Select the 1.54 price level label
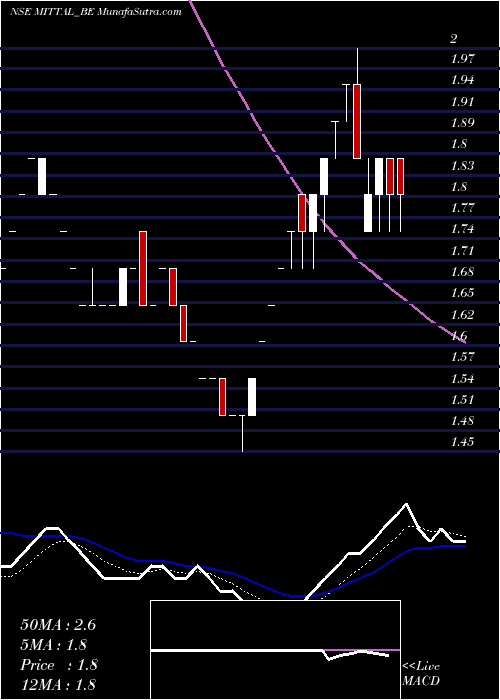This screenshot has width=500, height=700. [462, 379]
